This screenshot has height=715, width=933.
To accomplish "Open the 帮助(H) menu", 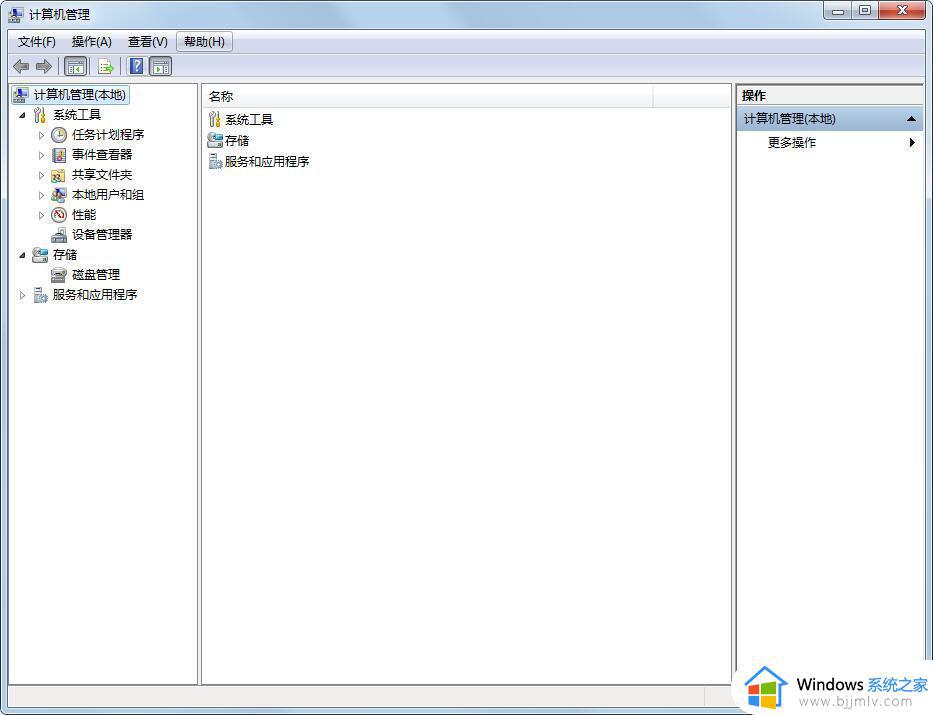I will 204,42.
